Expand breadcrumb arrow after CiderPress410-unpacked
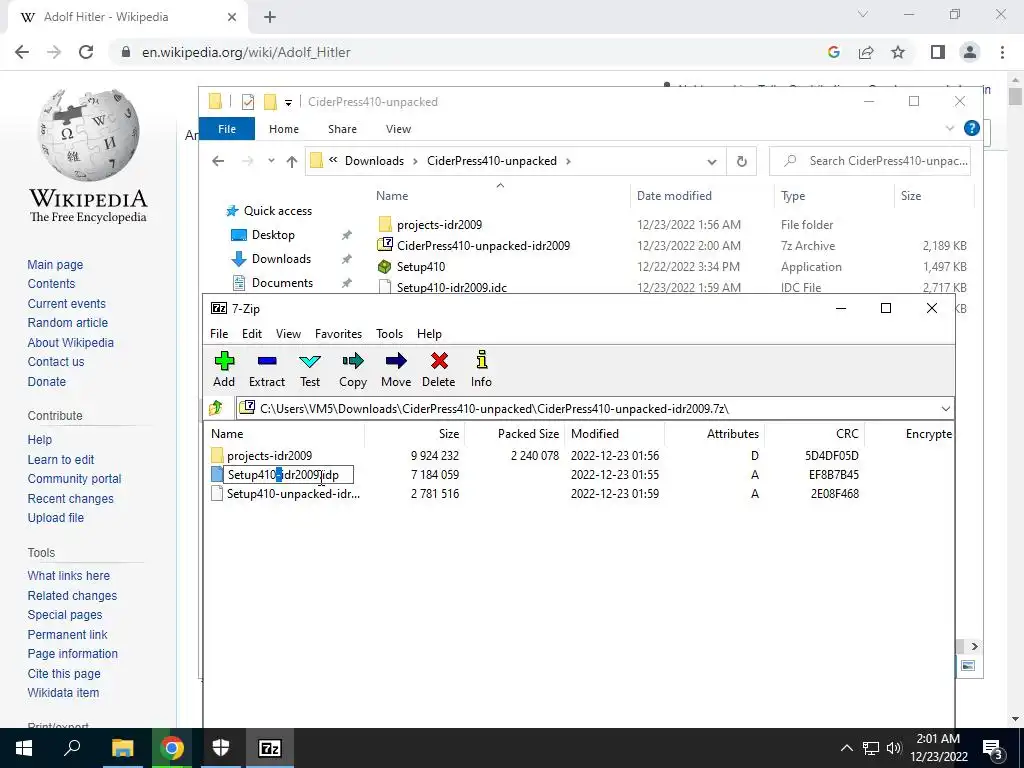This screenshot has width=1024, height=768. [568, 161]
